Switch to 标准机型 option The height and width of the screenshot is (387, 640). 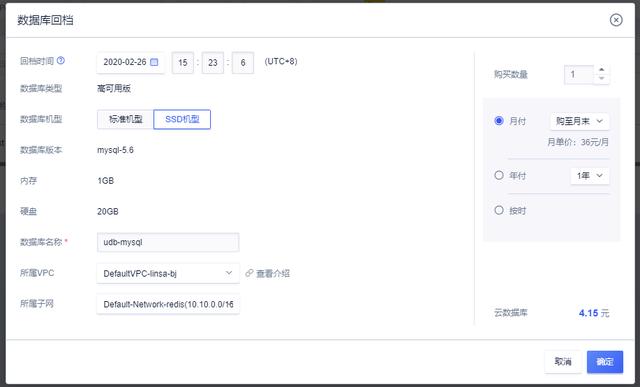(126, 119)
